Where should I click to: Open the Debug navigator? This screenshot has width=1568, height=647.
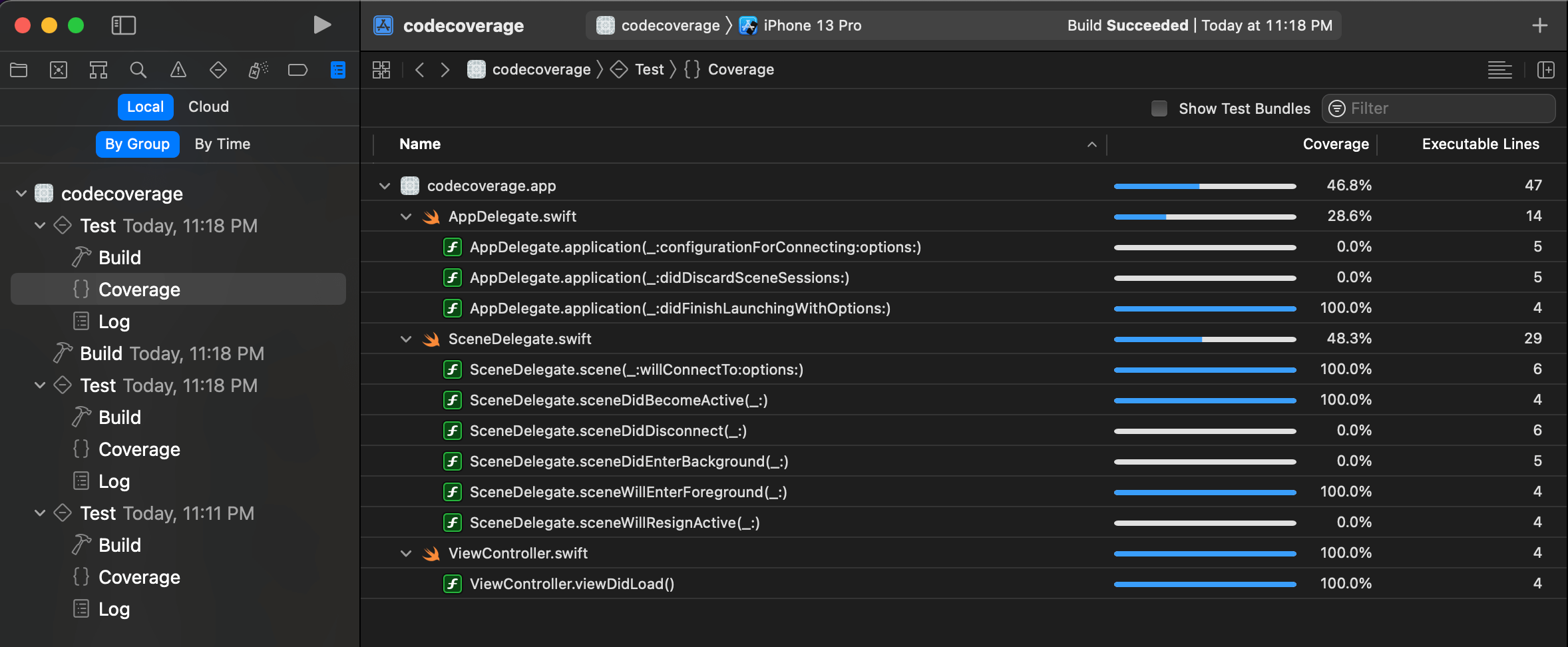coord(258,70)
